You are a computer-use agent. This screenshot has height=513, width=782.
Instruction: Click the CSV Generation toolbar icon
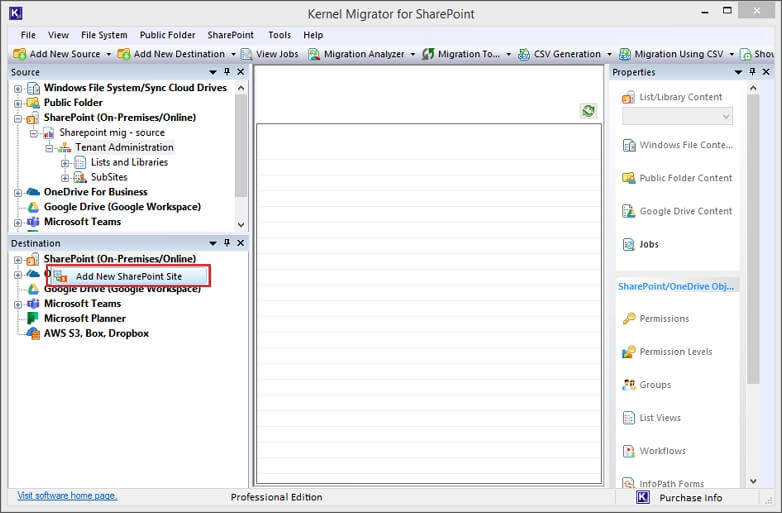pos(524,54)
